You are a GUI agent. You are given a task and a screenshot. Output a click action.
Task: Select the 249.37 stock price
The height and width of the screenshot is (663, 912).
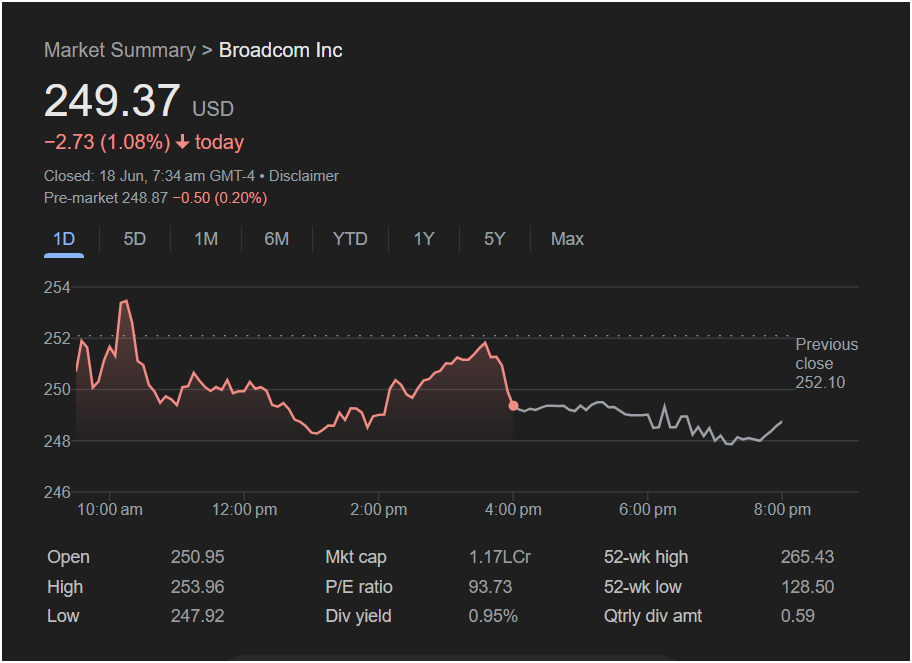tap(112, 101)
